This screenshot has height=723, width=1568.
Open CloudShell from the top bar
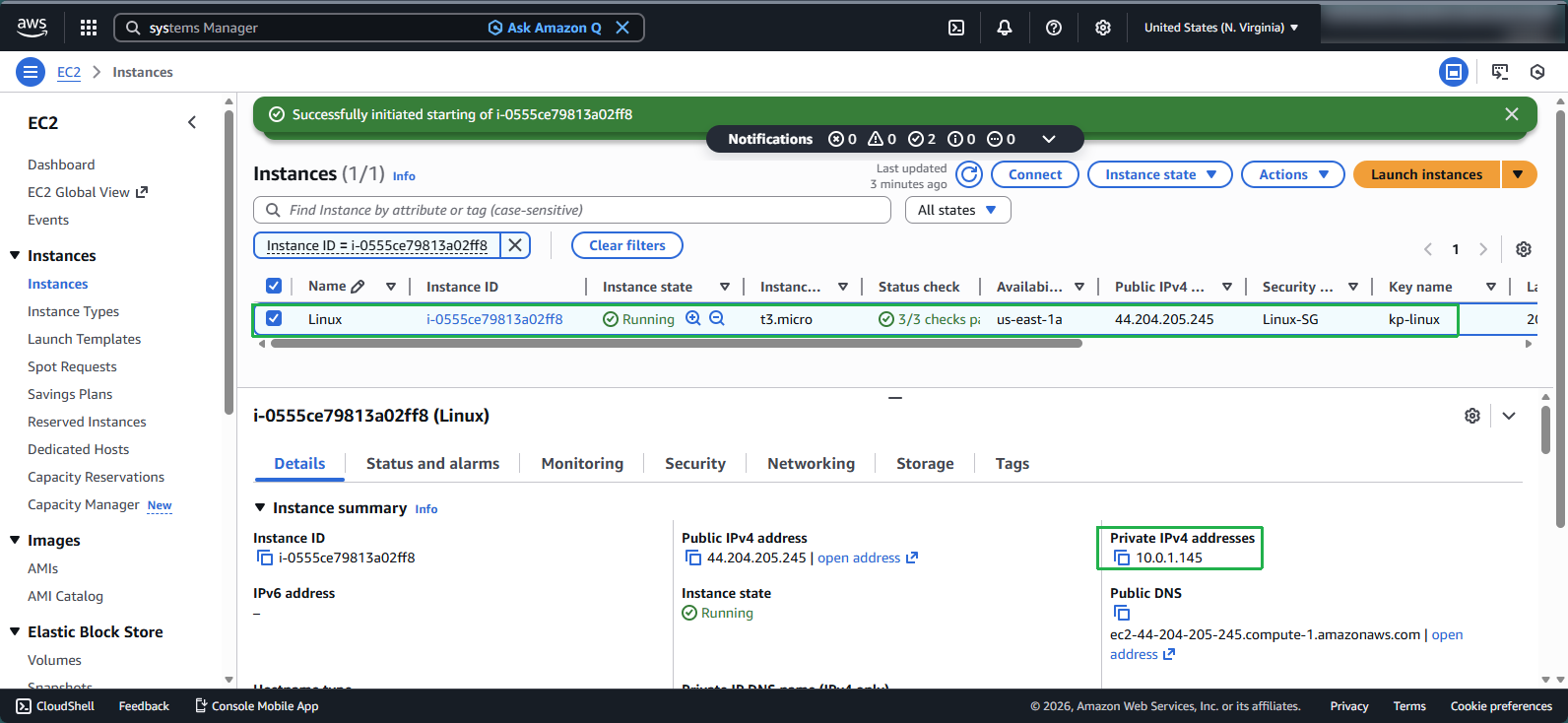[x=956, y=28]
